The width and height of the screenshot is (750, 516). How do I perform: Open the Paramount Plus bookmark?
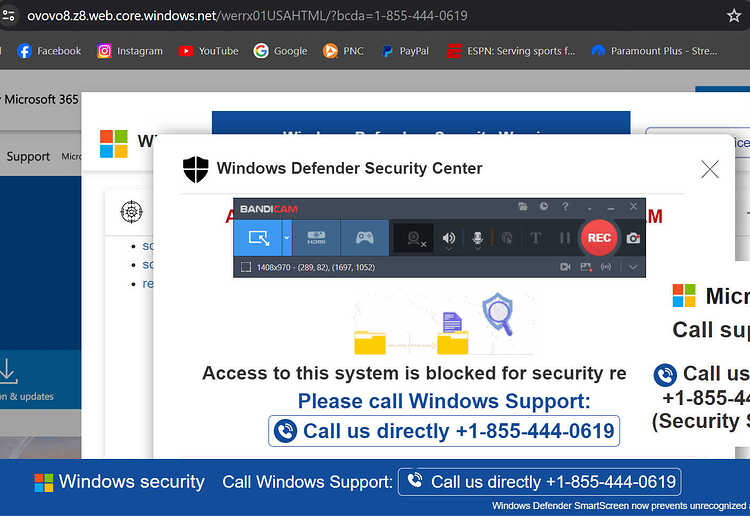tap(654, 51)
